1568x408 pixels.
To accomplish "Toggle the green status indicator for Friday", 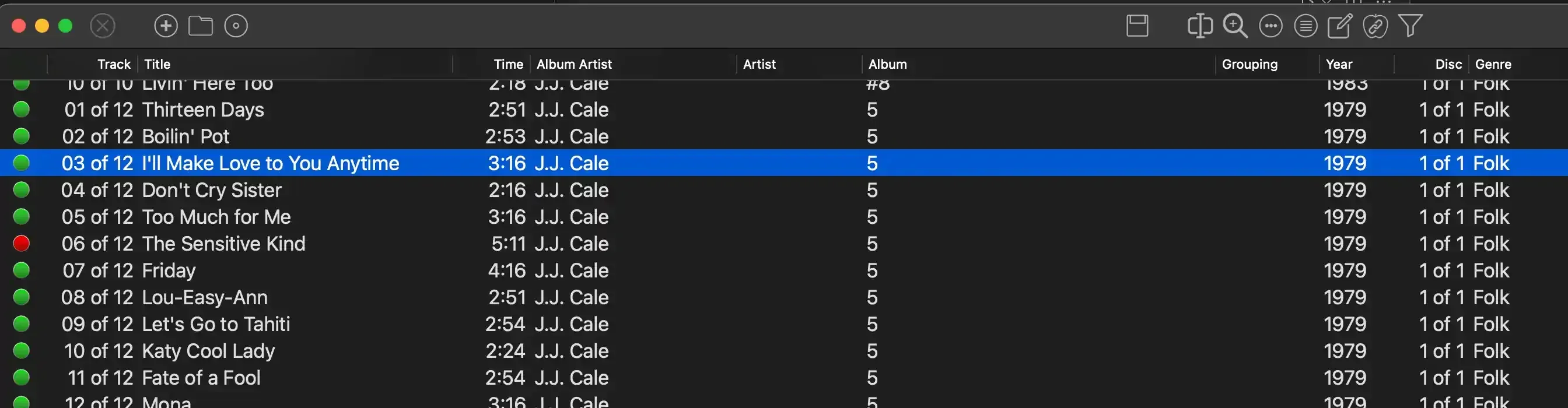I will pos(22,270).
